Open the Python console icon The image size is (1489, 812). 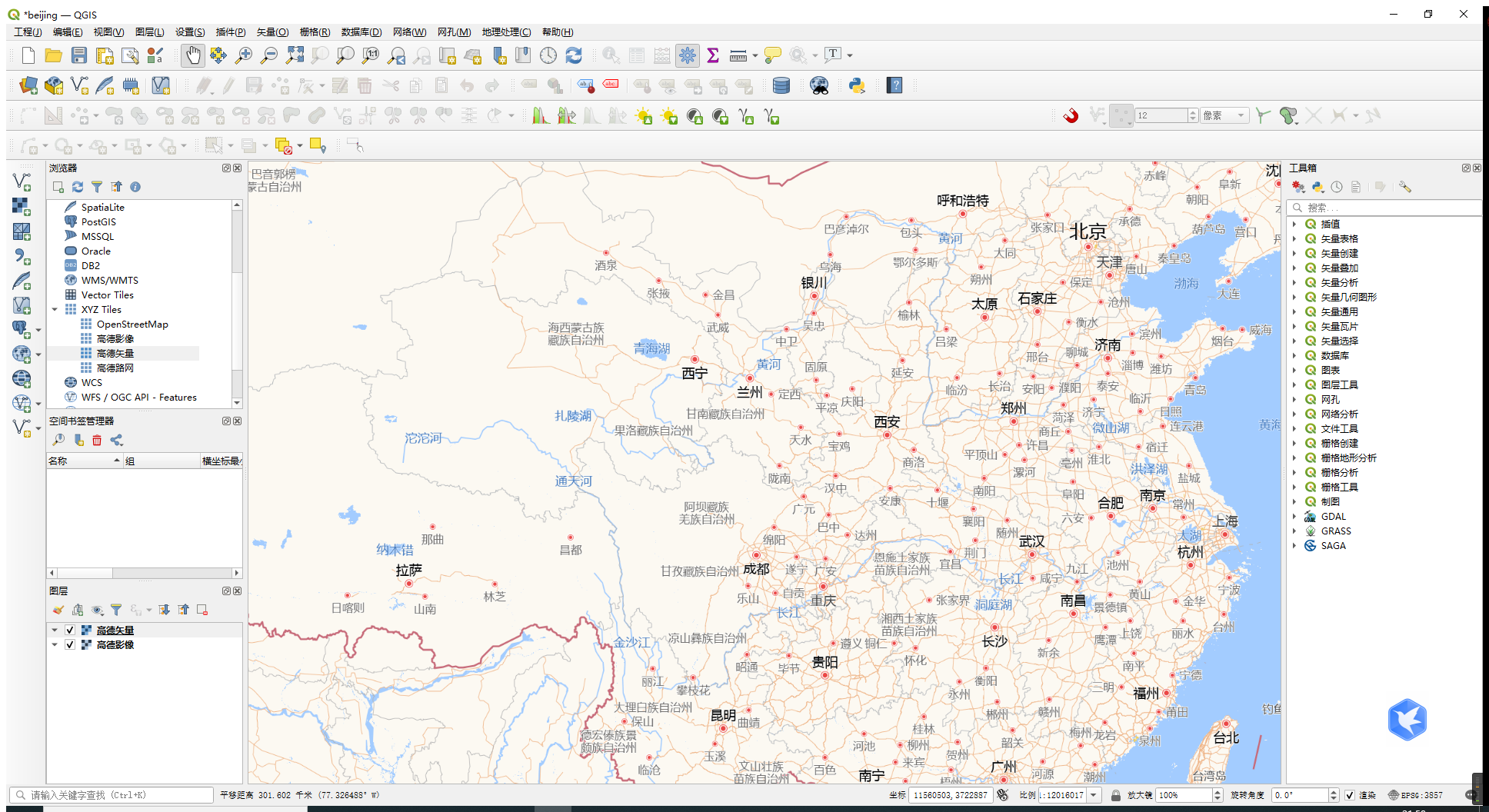pyautogui.click(x=857, y=85)
